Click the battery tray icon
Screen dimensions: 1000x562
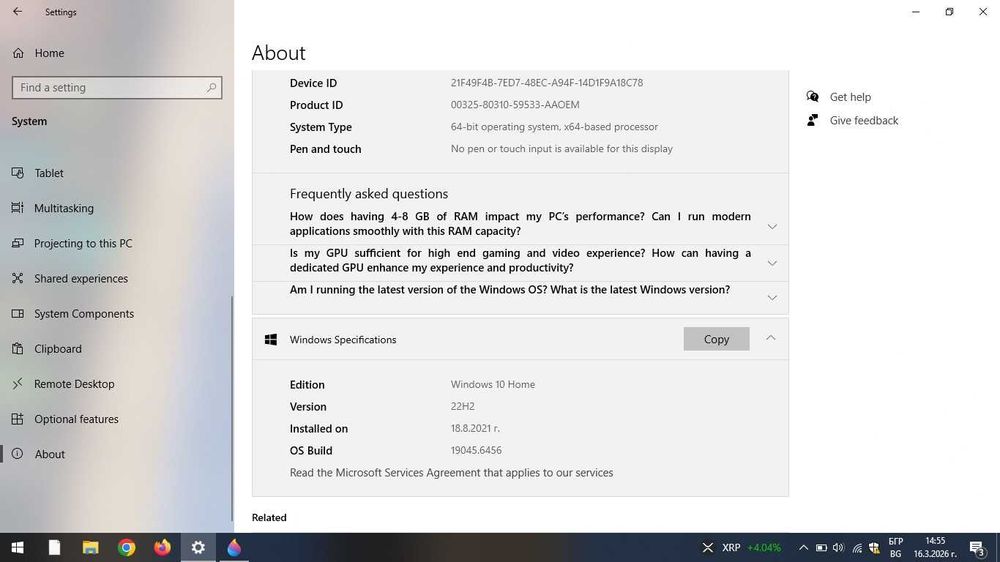pyautogui.click(x=821, y=547)
